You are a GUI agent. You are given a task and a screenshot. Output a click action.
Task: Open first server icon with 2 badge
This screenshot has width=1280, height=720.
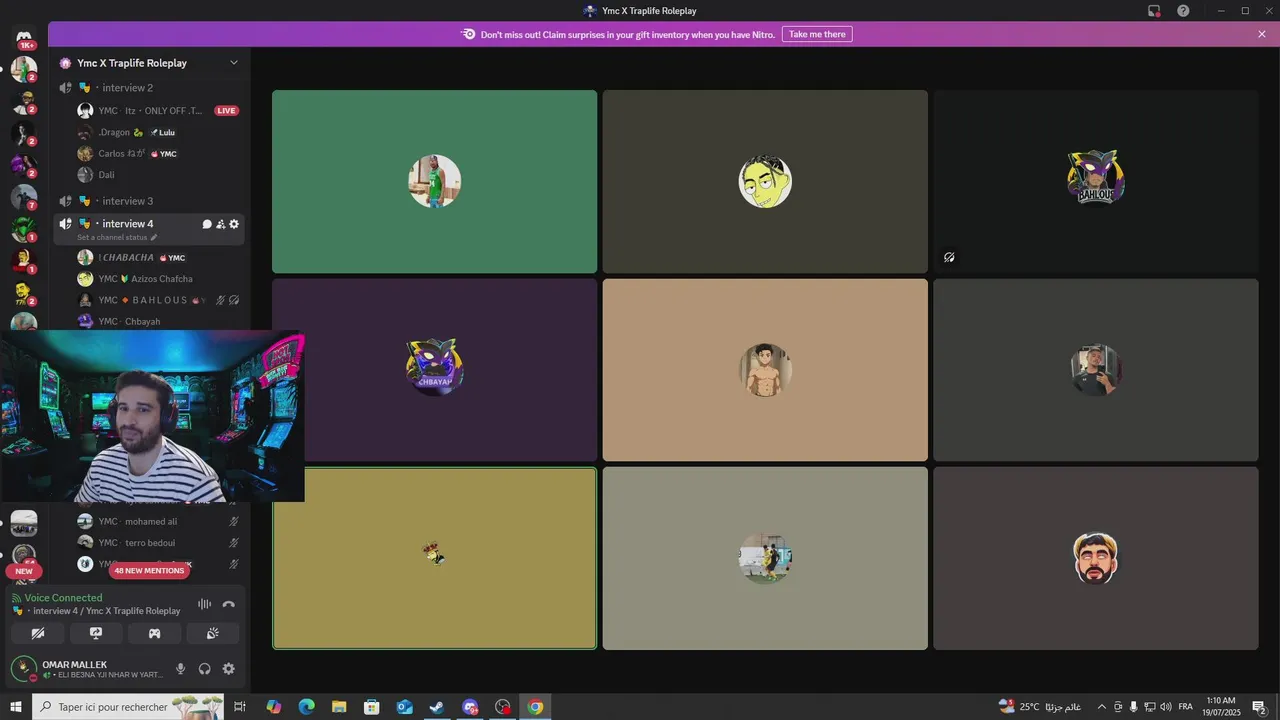click(24, 70)
